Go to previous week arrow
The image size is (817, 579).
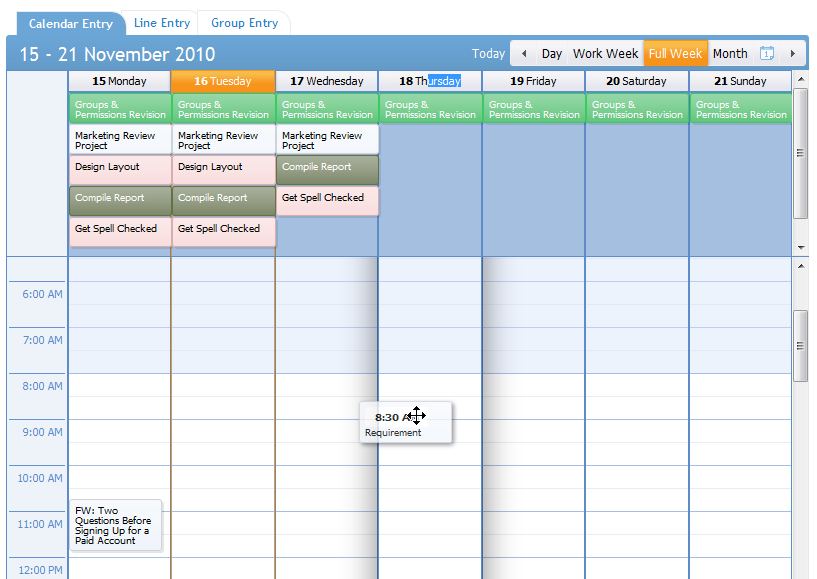(524, 54)
